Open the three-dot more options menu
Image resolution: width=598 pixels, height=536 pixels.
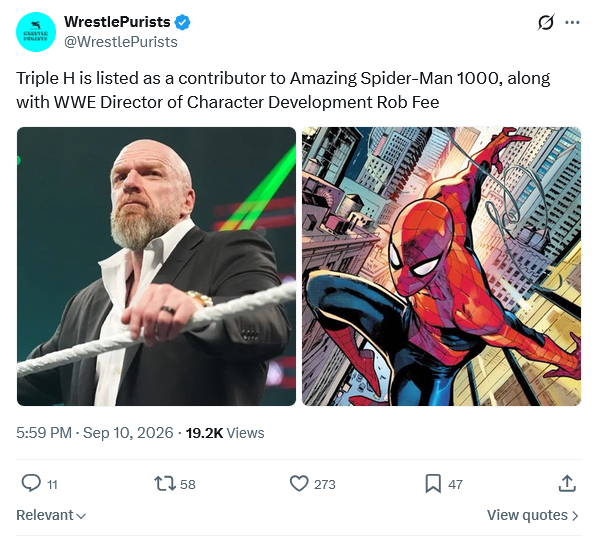(572, 23)
